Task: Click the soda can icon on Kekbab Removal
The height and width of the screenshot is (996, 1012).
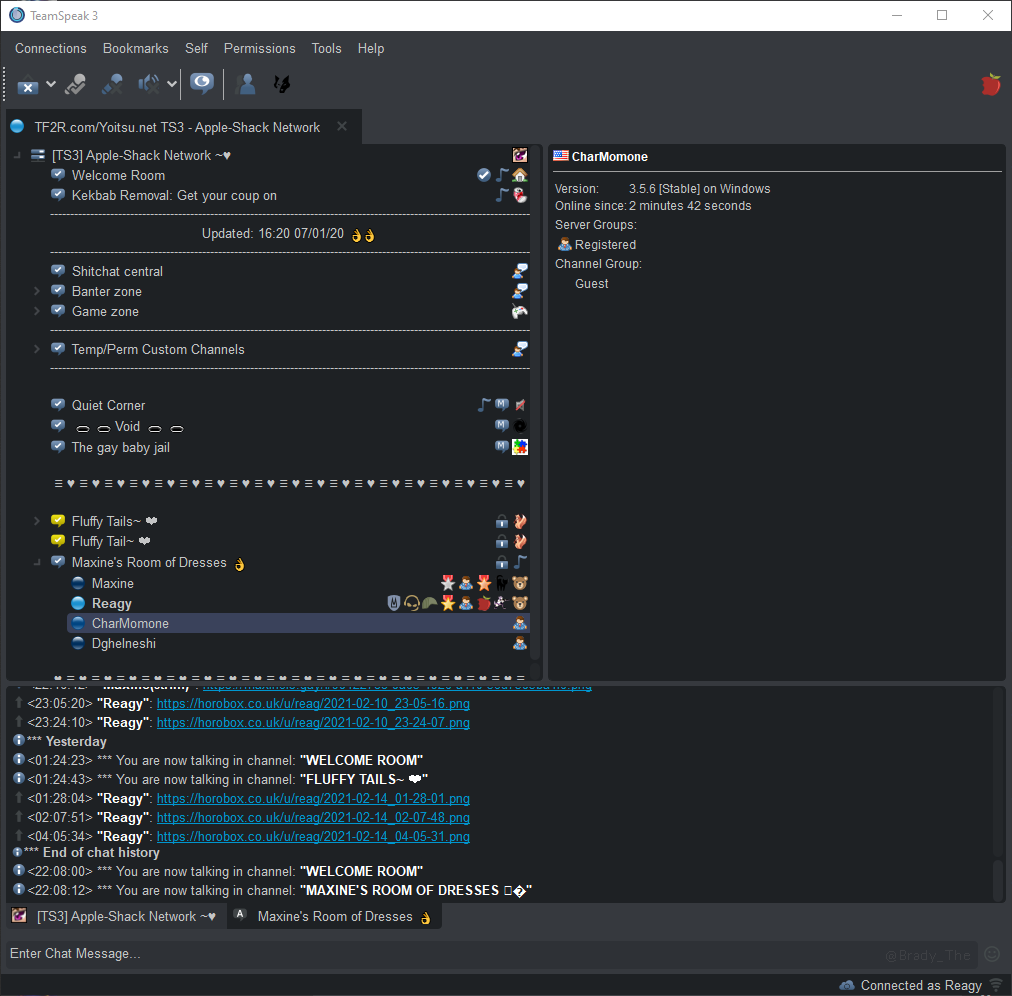Action: [520, 195]
